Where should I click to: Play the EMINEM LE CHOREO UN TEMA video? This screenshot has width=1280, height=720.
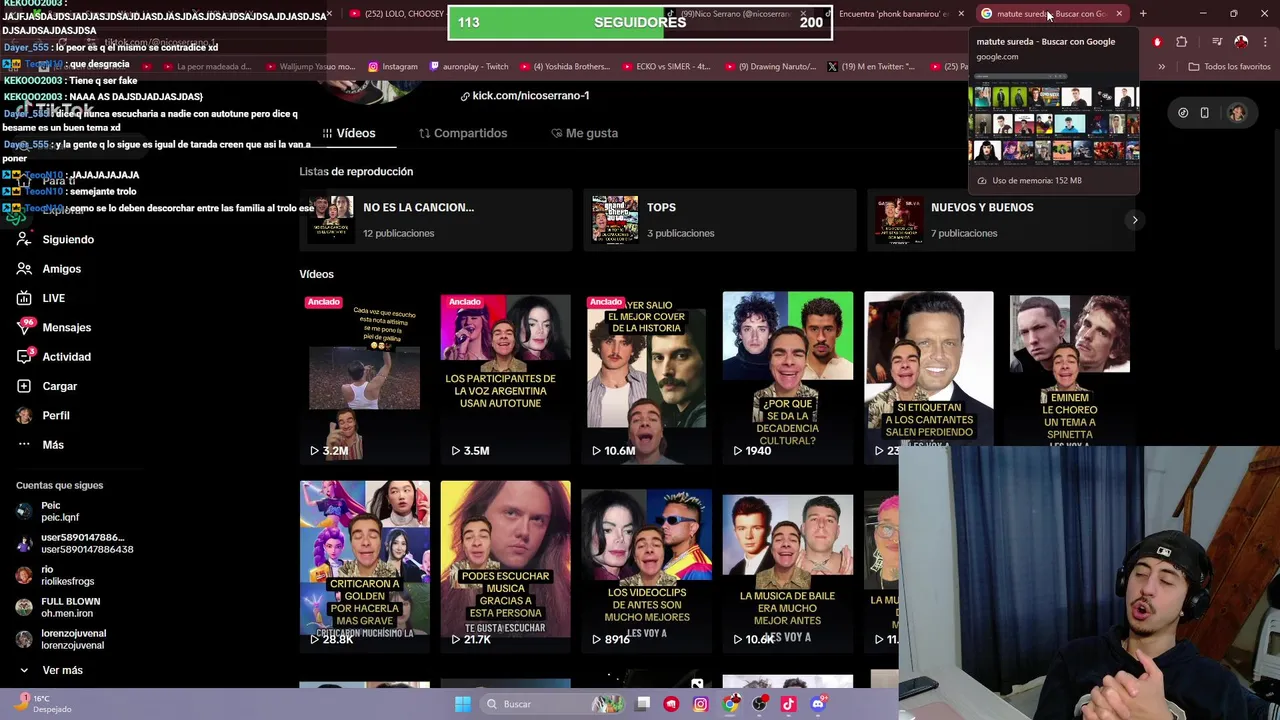click(x=1070, y=369)
